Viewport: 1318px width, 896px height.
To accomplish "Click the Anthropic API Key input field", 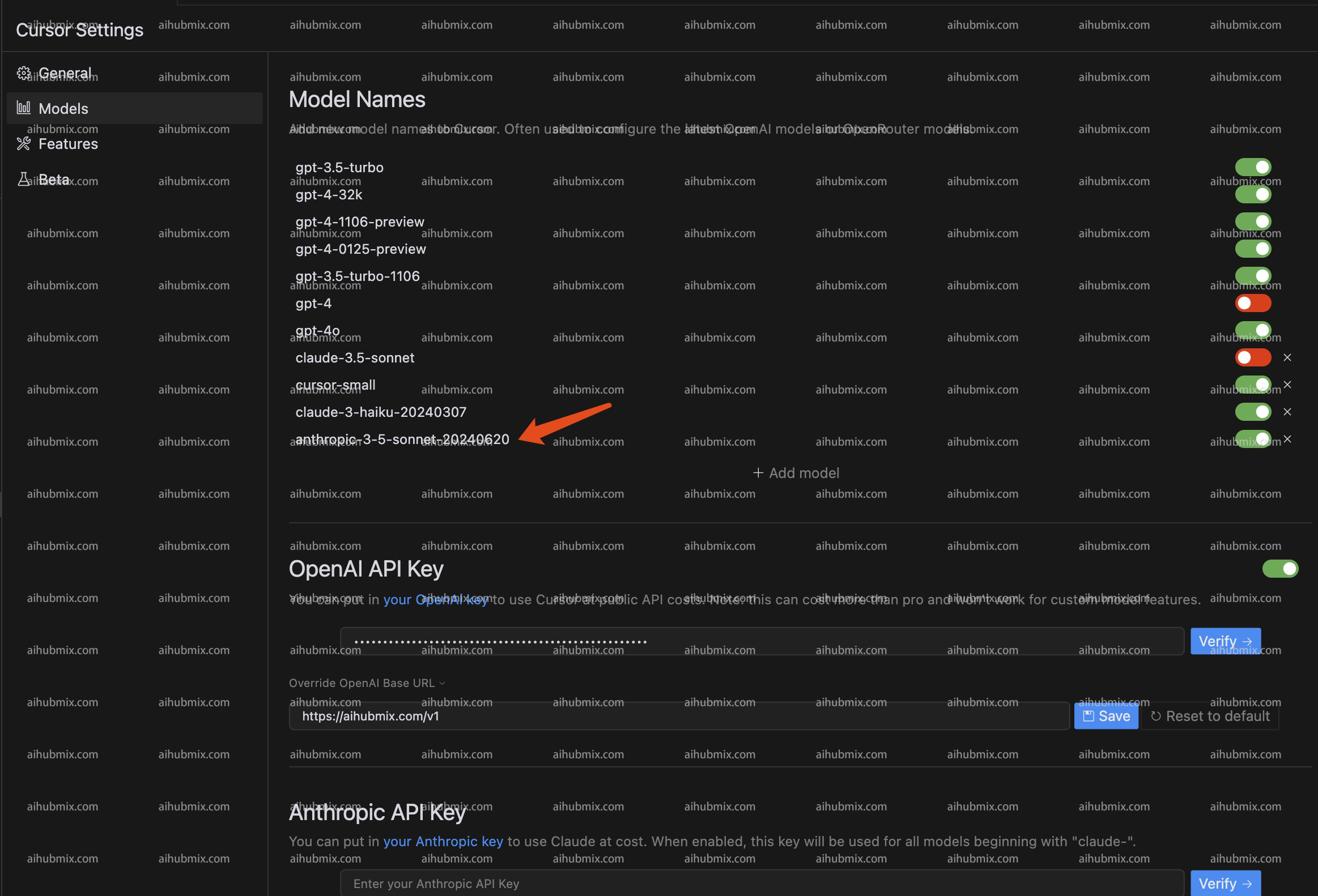I will 761,883.
